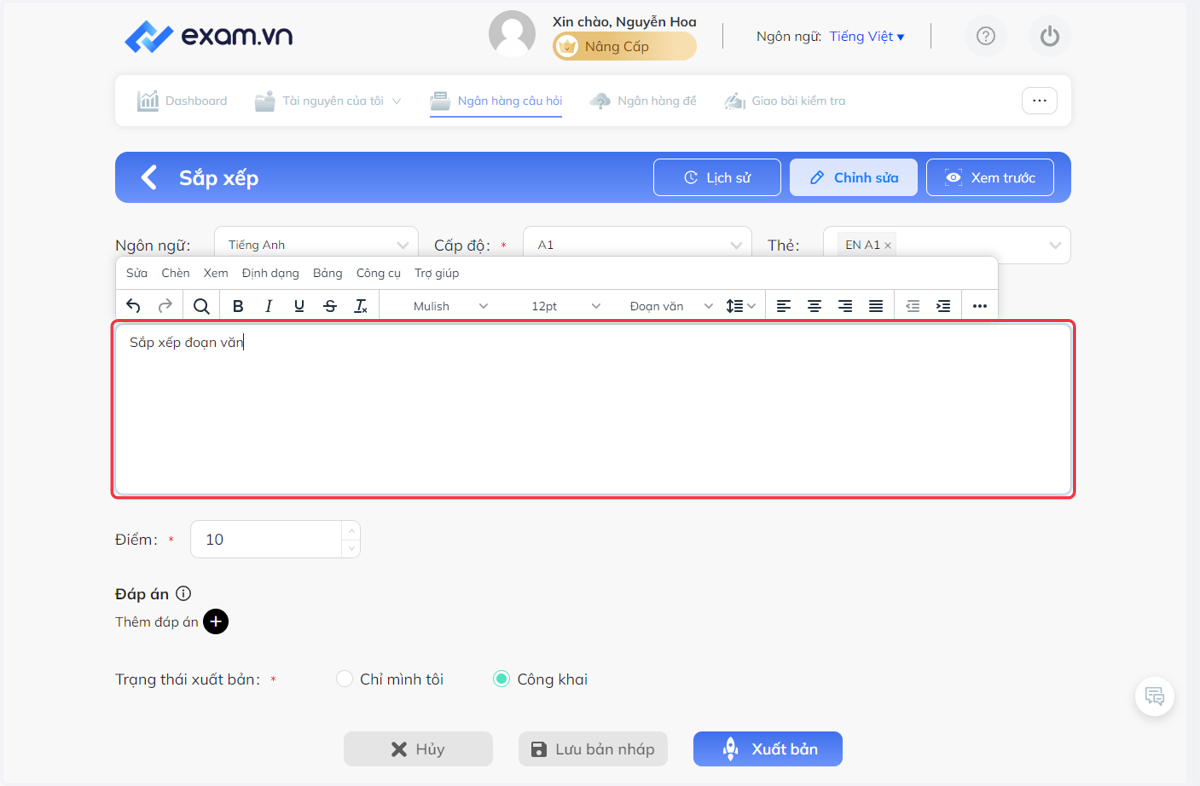Image resolution: width=1200 pixels, height=786 pixels.
Task: Toggle underline formatting
Action: 299,306
